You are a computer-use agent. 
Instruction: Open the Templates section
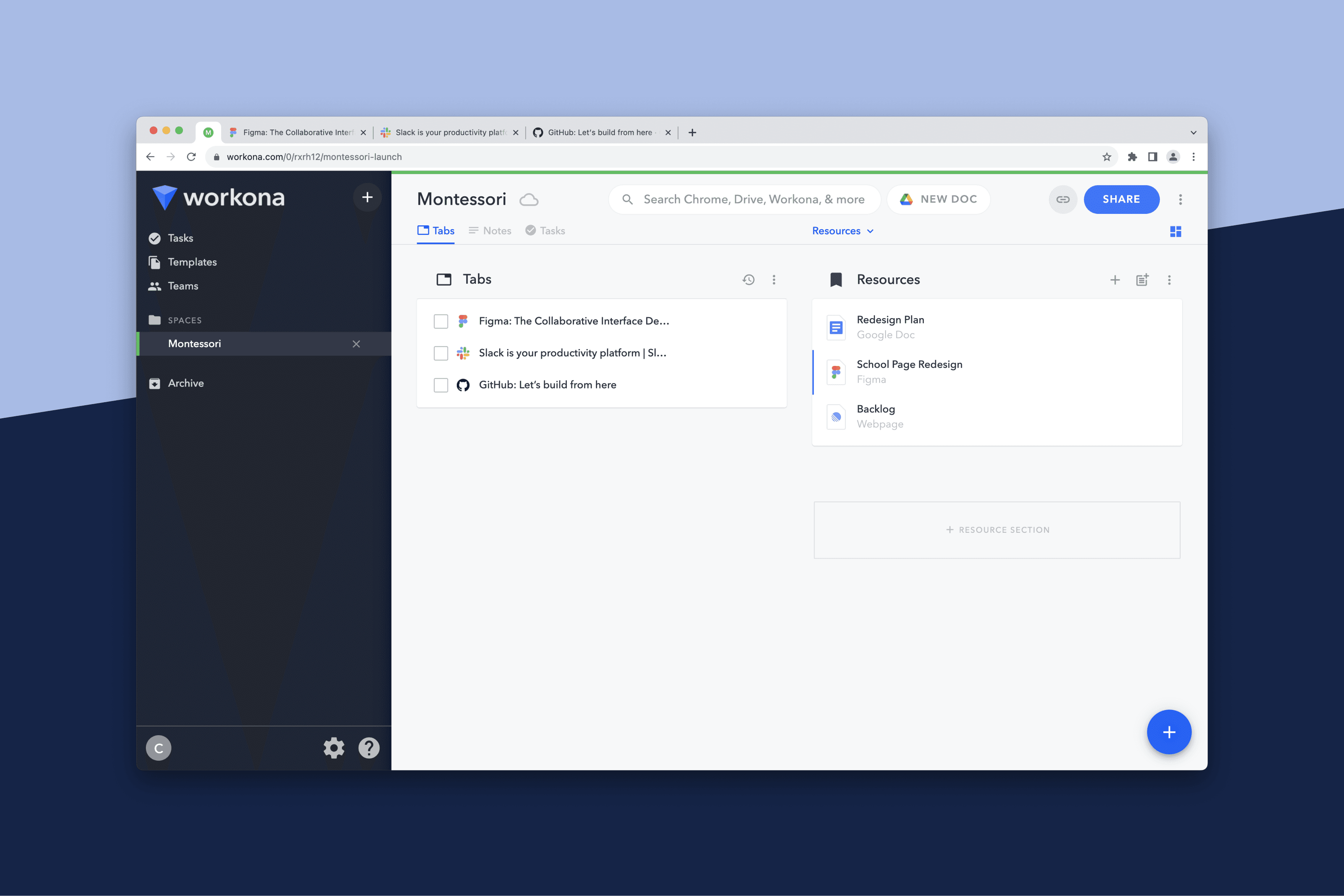coord(192,262)
